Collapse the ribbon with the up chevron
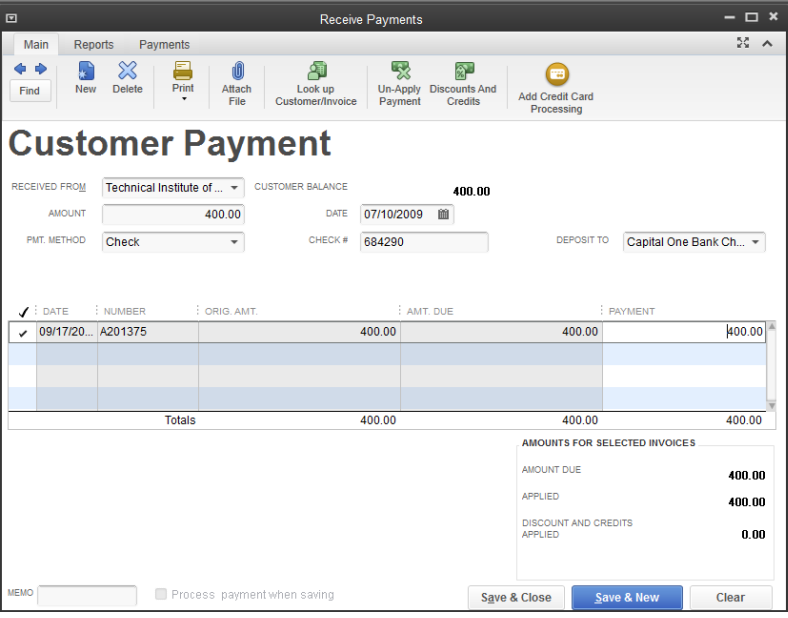Viewport: 788px width, 618px height. [x=767, y=44]
